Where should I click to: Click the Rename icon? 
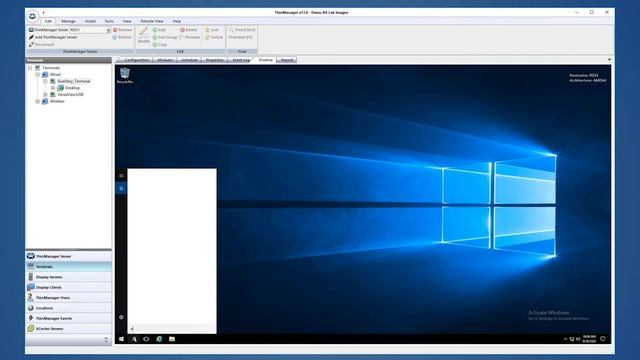point(182,37)
